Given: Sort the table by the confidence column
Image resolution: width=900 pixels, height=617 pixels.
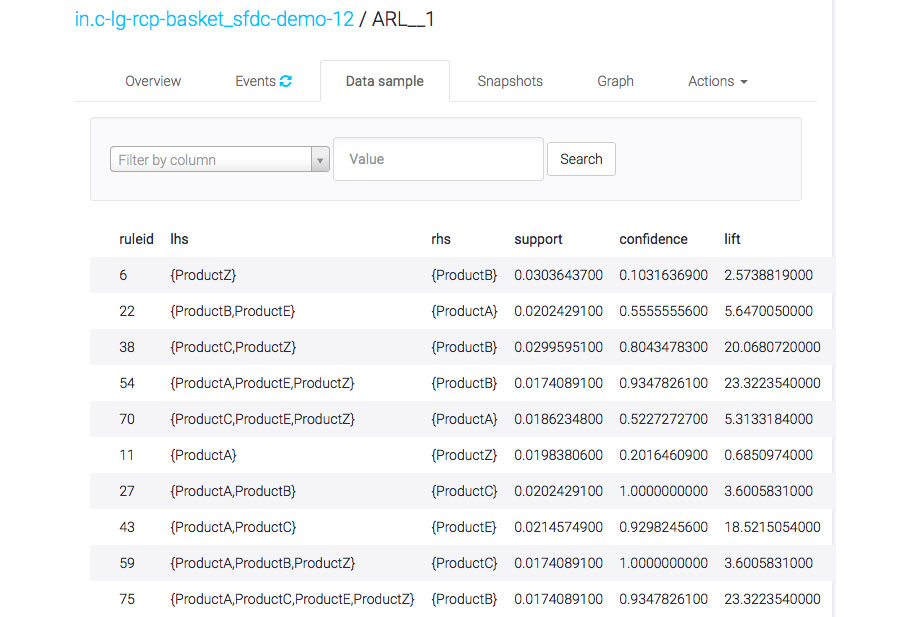Looking at the screenshot, I should click(653, 239).
